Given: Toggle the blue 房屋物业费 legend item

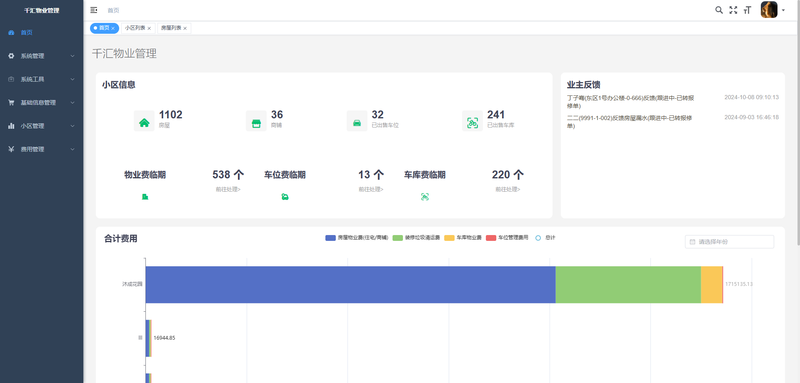Looking at the screenshot, I should (357, 238).
